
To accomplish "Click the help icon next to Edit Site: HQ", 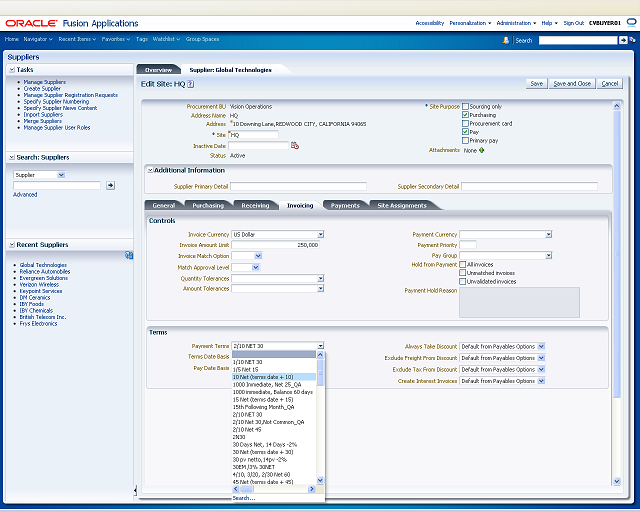I will click(x=191, y=84).
